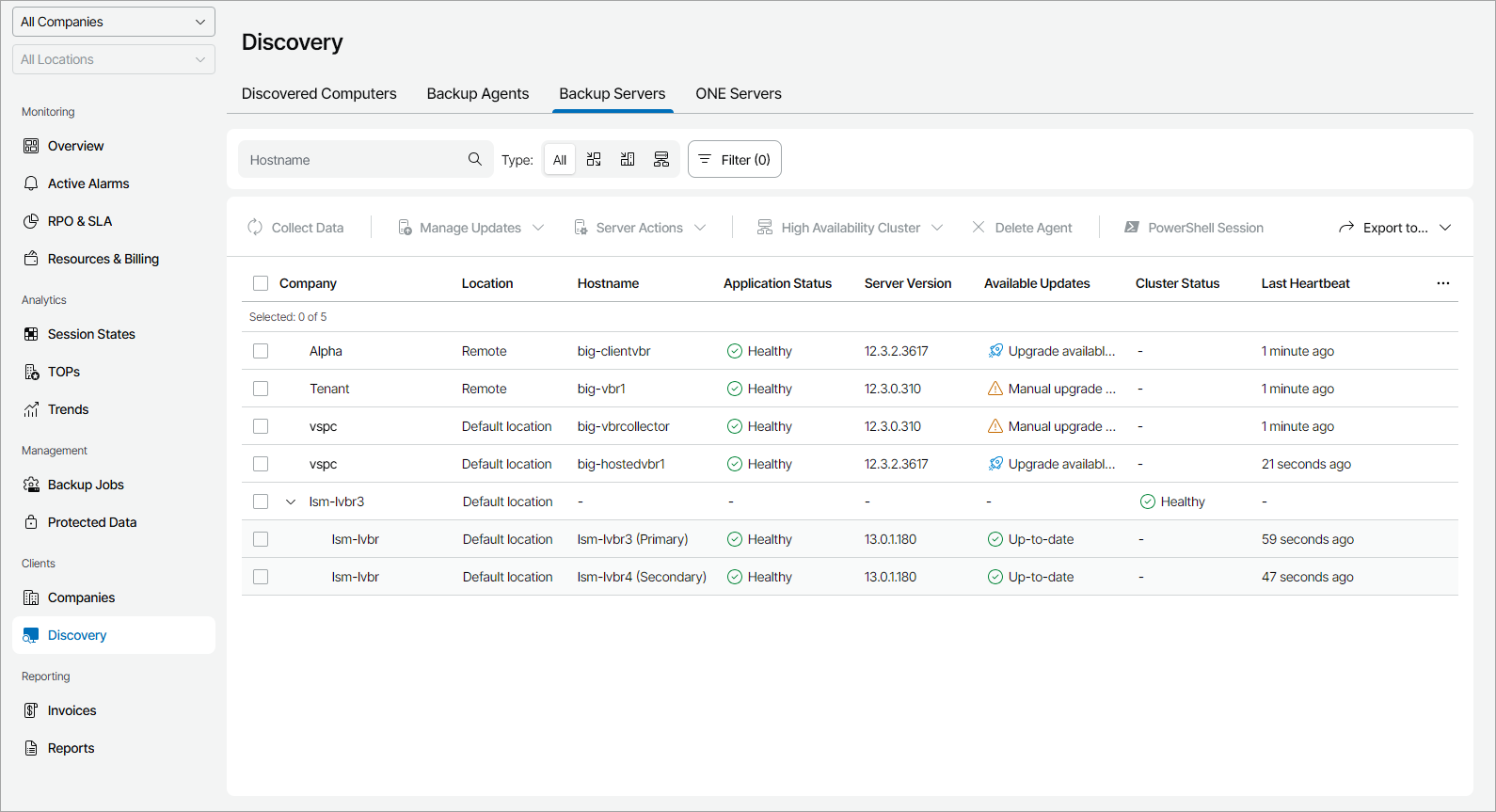Open the Export to... menu

click(1394, 228)
